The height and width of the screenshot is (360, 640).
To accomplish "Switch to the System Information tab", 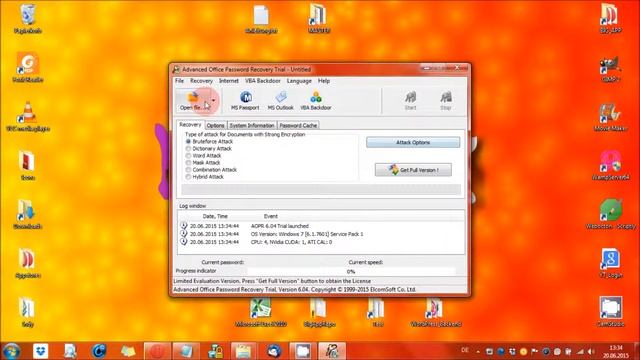I will 252,125.
